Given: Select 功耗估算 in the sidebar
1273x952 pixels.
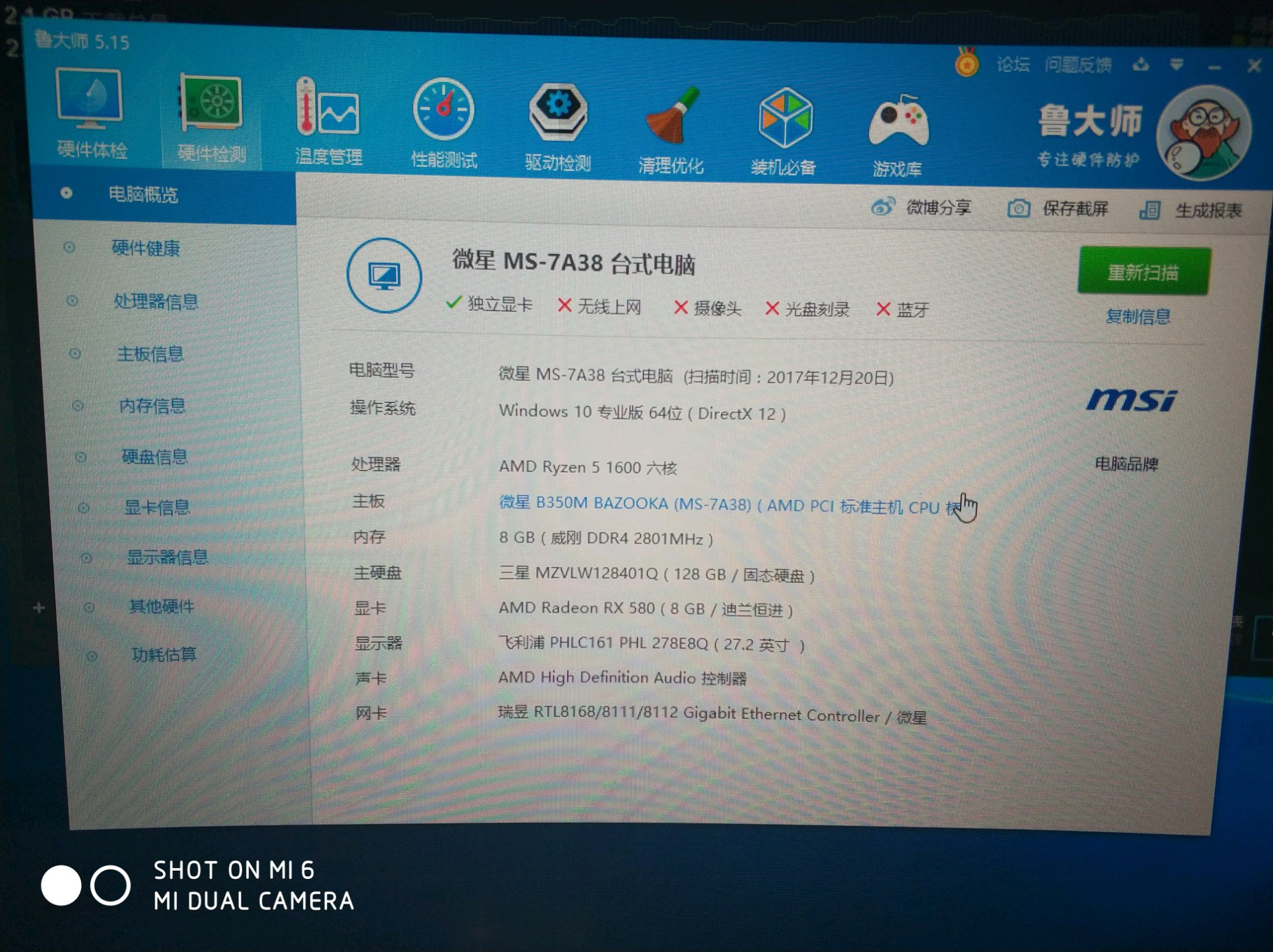Looking at the screenshot, I should coord(164,654).
